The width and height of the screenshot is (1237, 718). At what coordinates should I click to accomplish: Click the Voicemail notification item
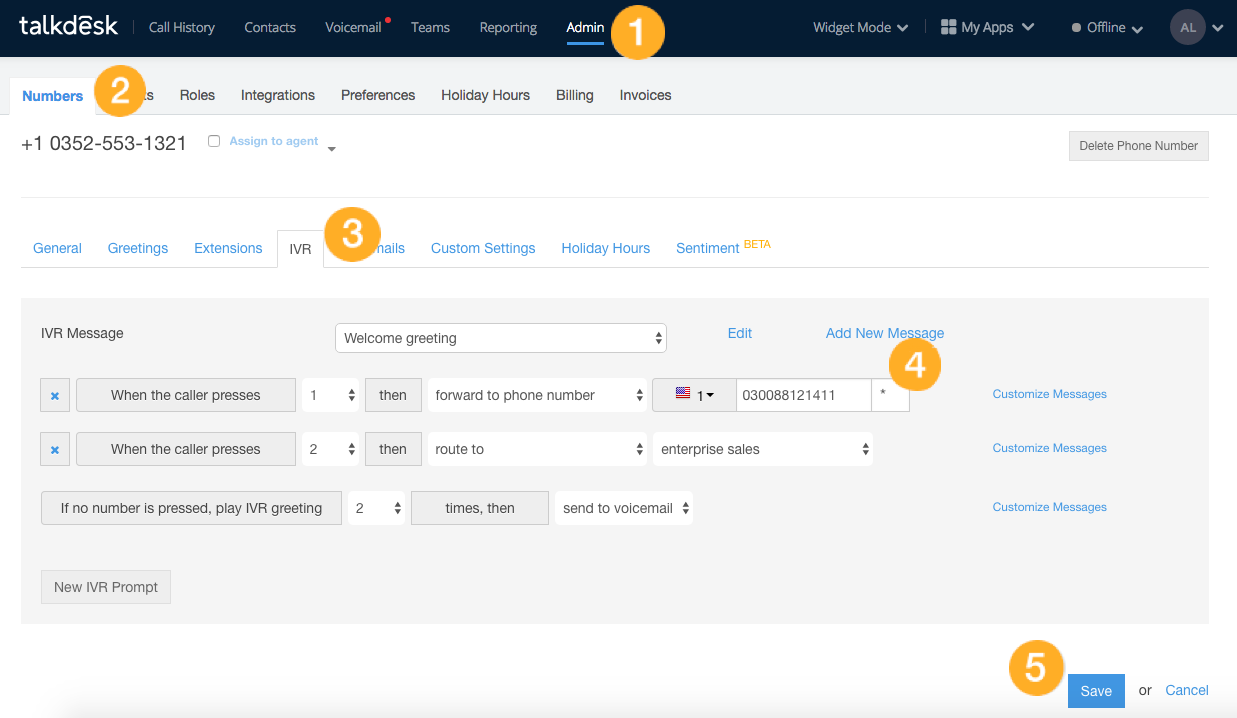coord(353,27)
